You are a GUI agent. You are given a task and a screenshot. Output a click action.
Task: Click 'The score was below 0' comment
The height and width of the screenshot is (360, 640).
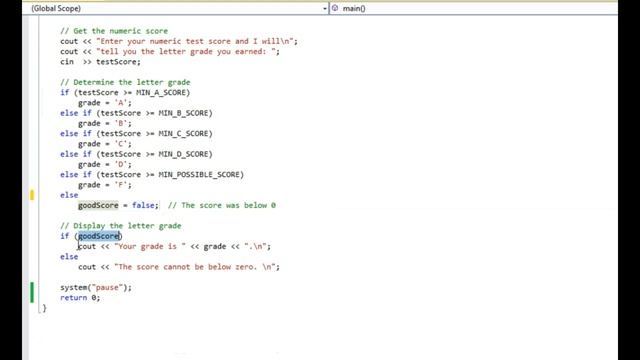(x=222, y=205)
